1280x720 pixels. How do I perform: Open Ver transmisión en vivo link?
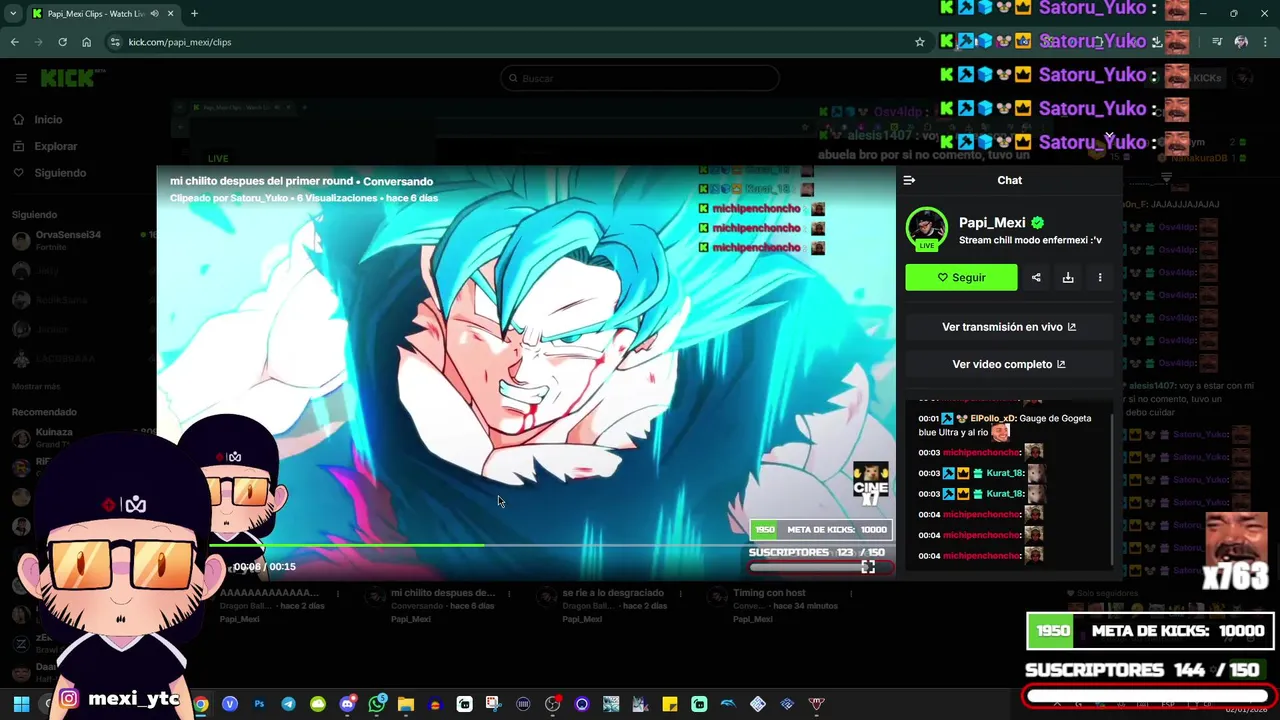pyautogui.click(x=1009, y=327)
